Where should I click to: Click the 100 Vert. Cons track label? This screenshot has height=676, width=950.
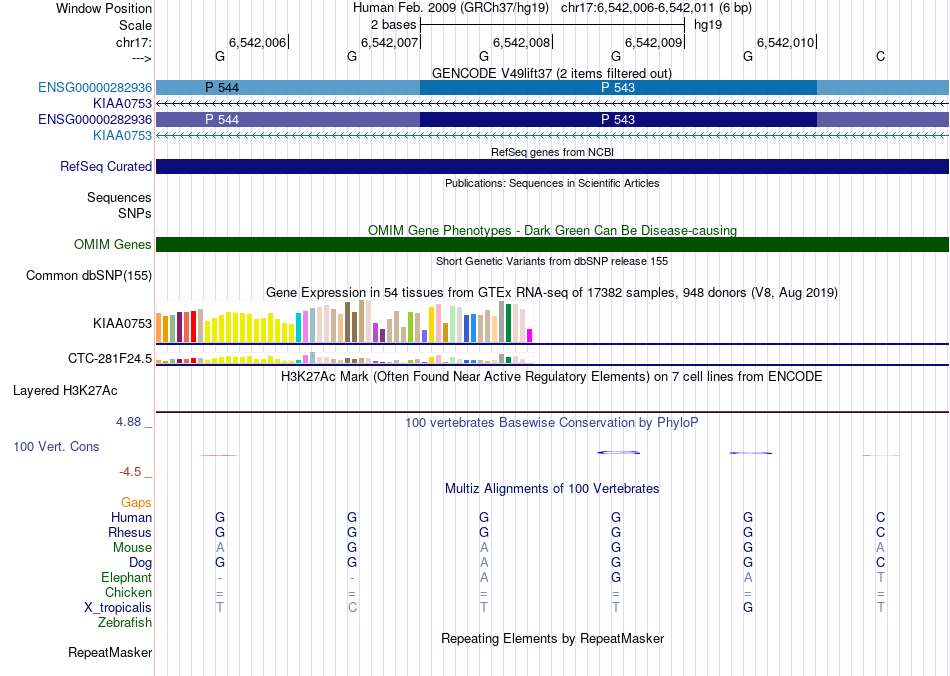[56, 446]
